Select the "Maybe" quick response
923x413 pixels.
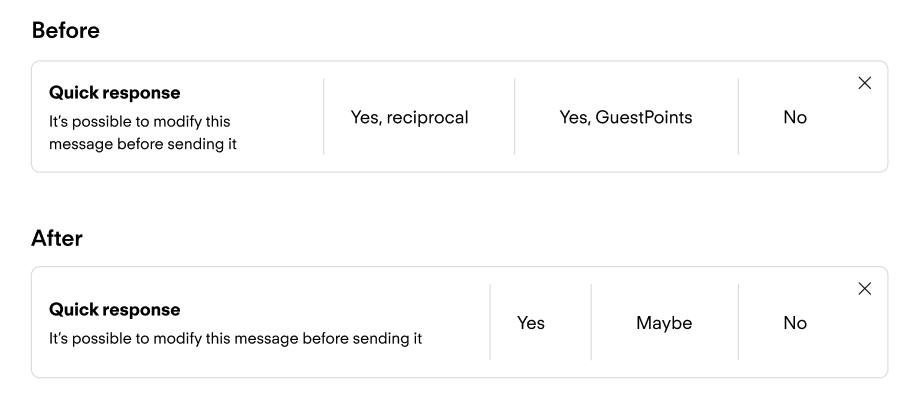pyautogui.click(x=664, y=323)
